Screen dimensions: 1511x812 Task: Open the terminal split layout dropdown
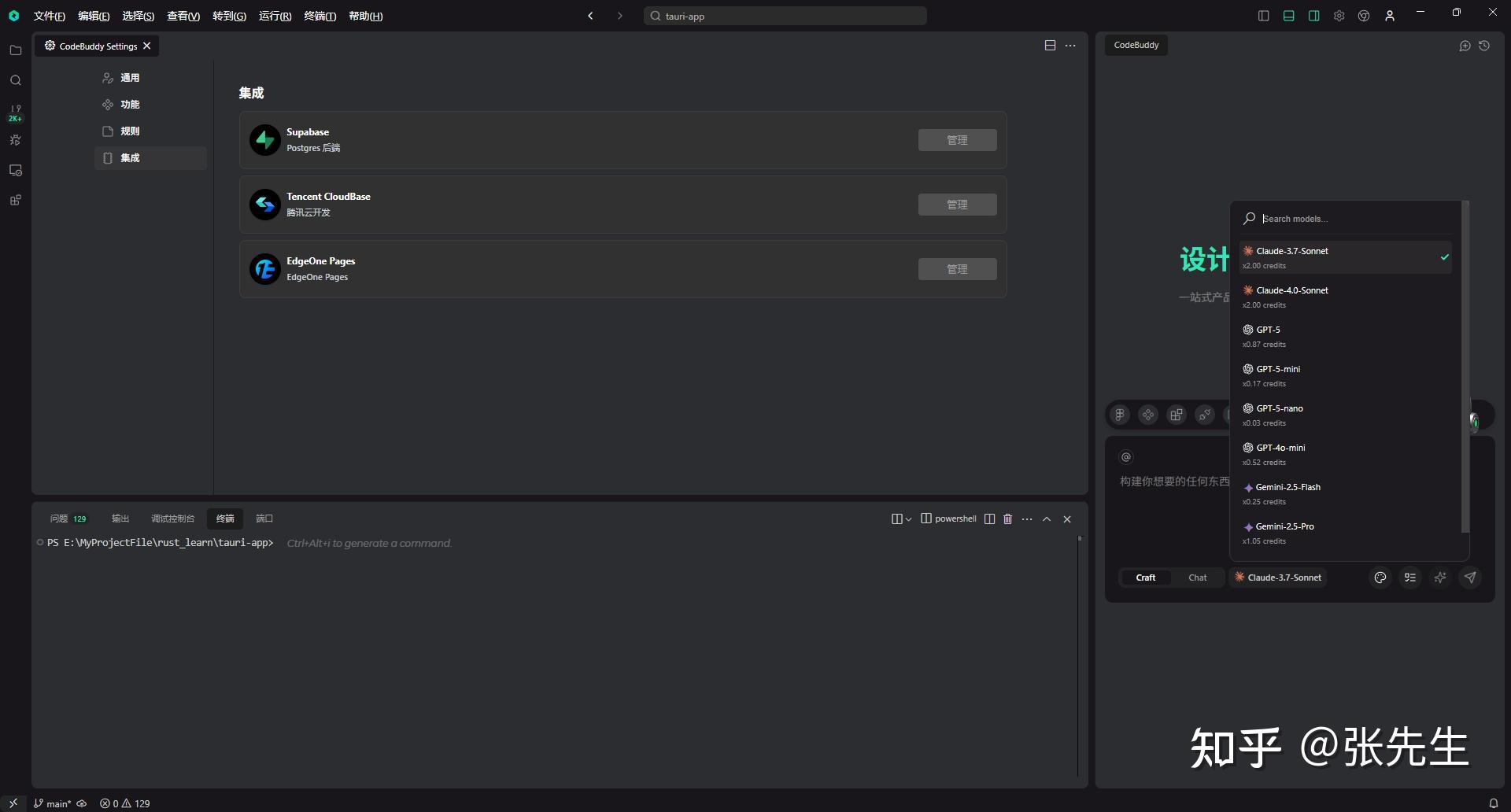[902, 519]
